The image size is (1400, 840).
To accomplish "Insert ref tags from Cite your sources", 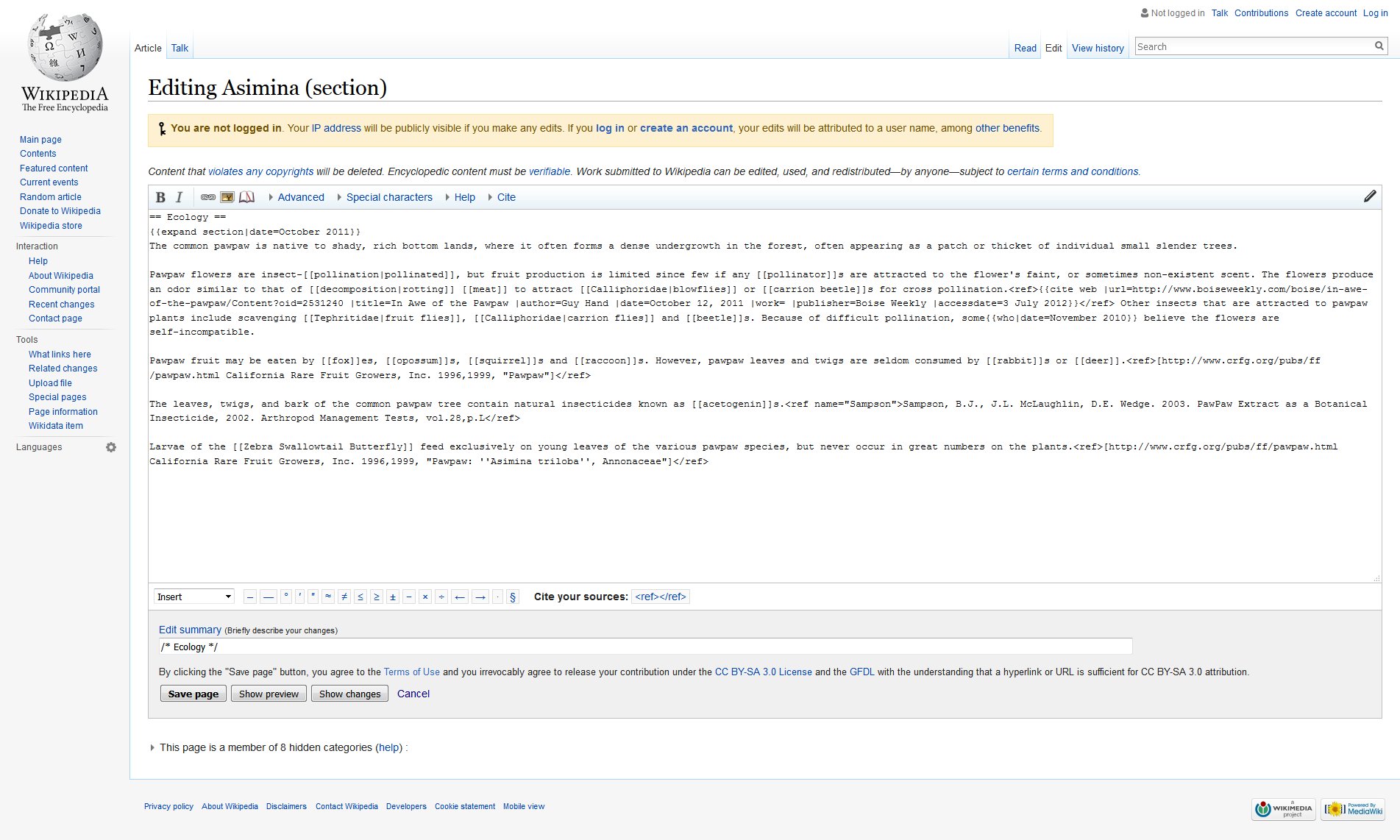I will (661, 597).
